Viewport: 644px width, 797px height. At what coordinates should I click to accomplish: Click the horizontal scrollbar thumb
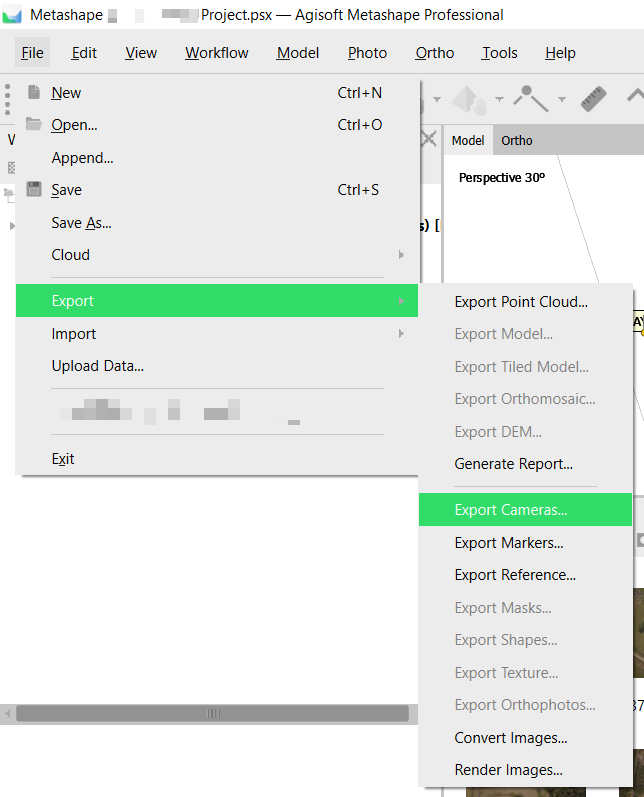pos(212,713)
